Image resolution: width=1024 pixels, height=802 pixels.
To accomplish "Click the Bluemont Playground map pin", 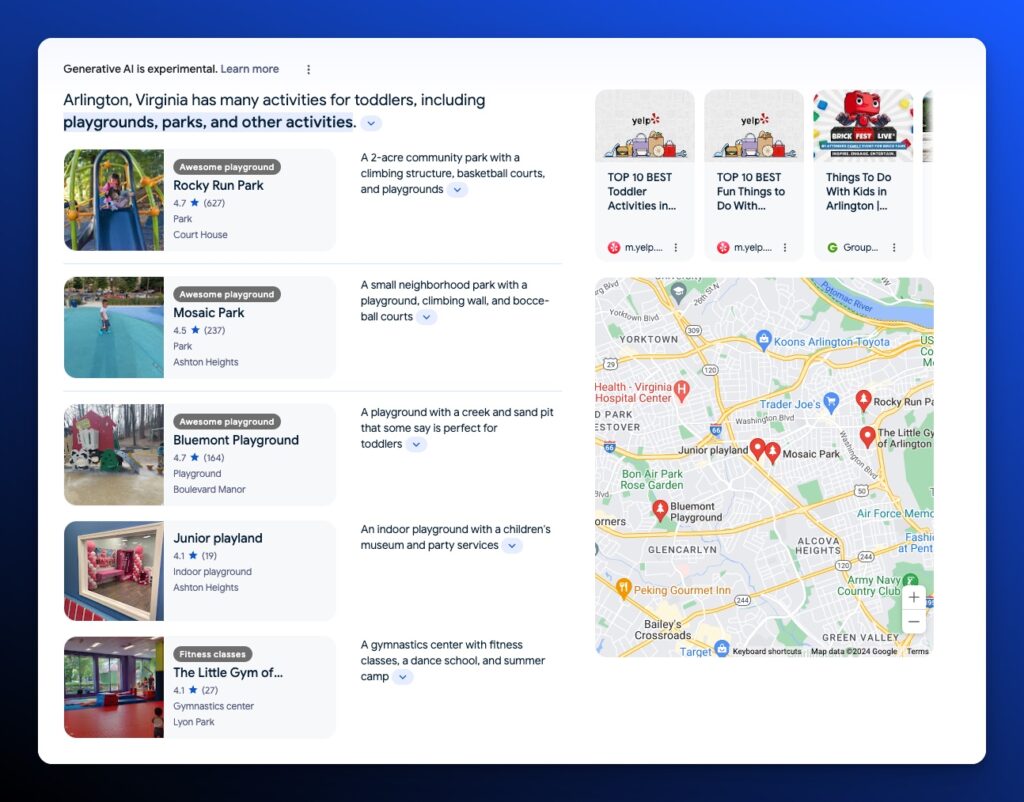I will pos(660,510).
